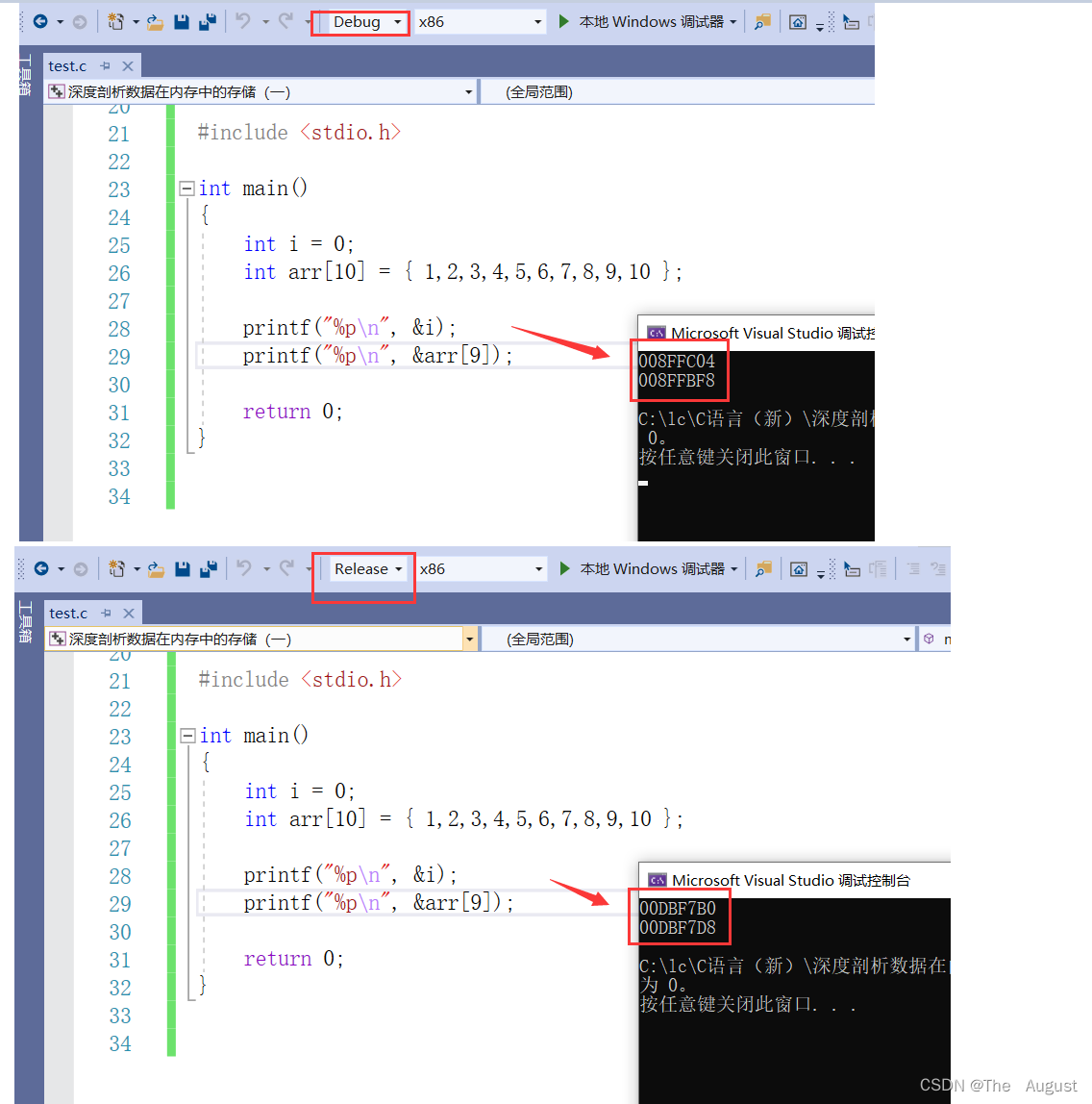Viewport: 1092px width, 1104px height.
Task: Open new project dropdown arrow in lower toolbar
Action: [x=136, y=569]
